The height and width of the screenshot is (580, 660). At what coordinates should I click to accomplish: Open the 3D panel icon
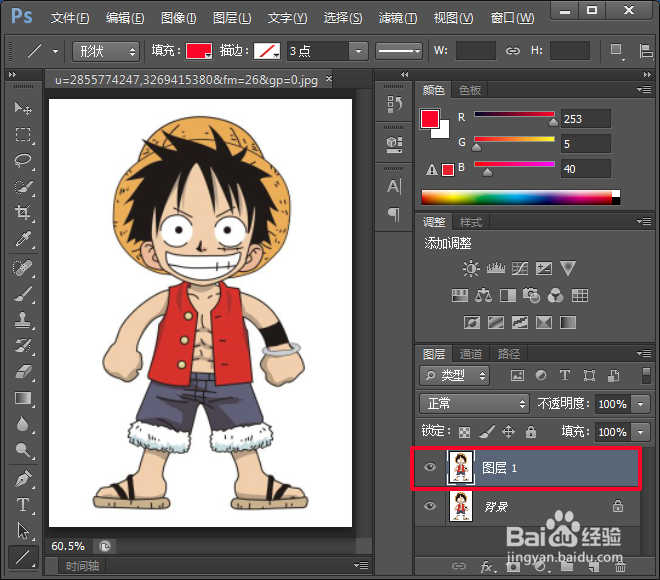(x=394, y=144)
